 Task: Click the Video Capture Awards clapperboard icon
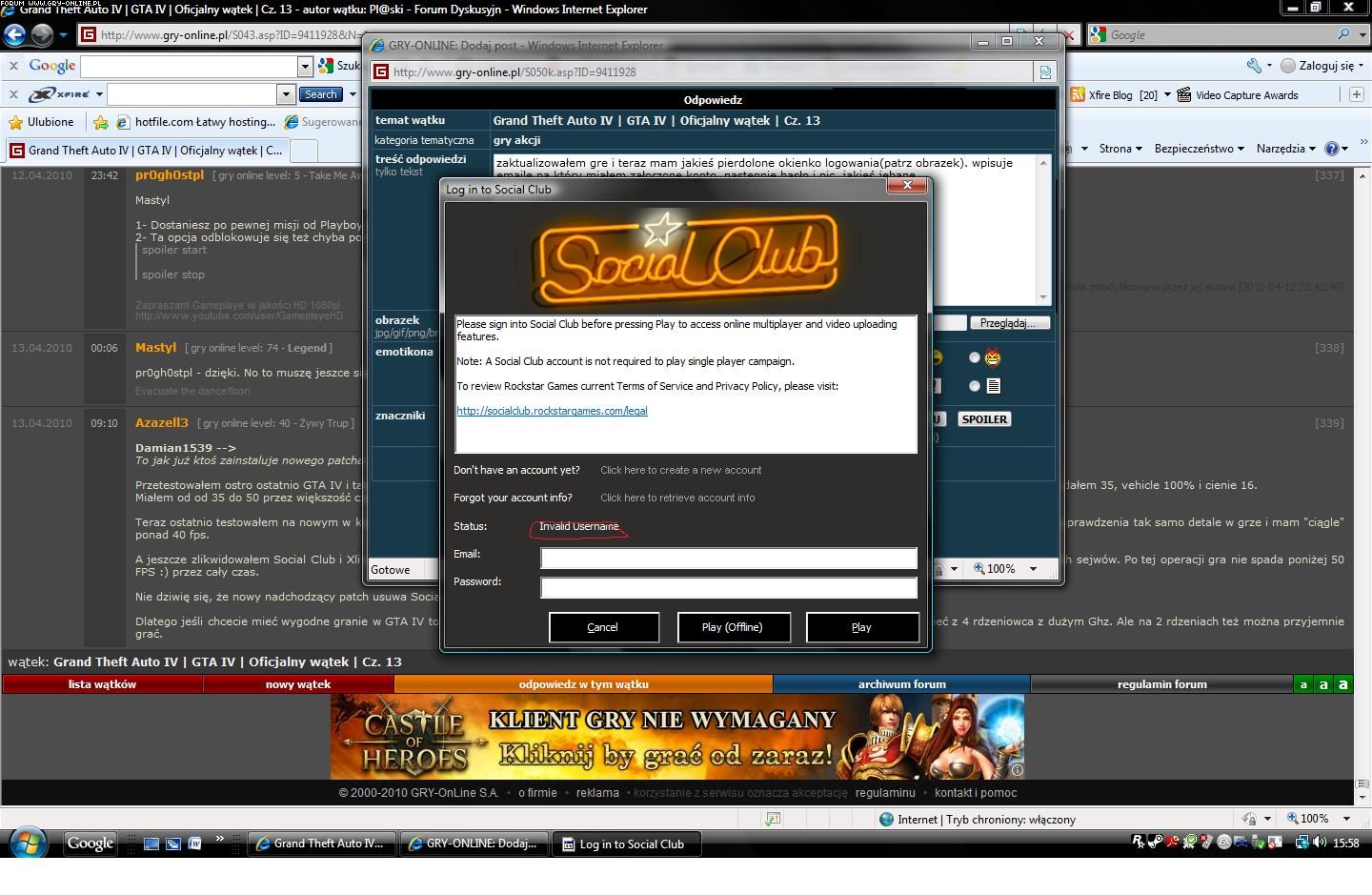tap(1184, 94)
